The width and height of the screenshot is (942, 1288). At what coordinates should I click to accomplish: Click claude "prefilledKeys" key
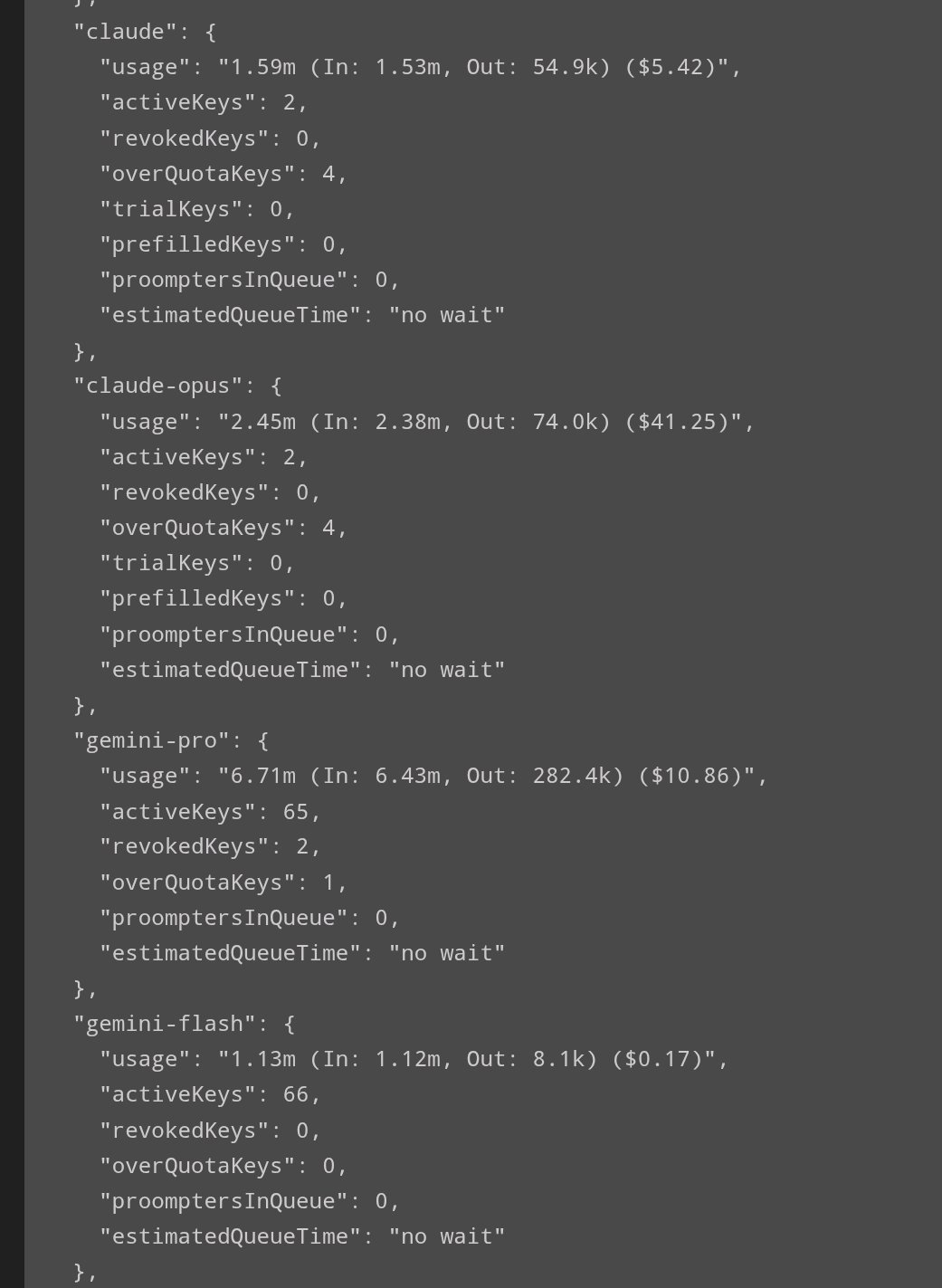click(197, 244)
